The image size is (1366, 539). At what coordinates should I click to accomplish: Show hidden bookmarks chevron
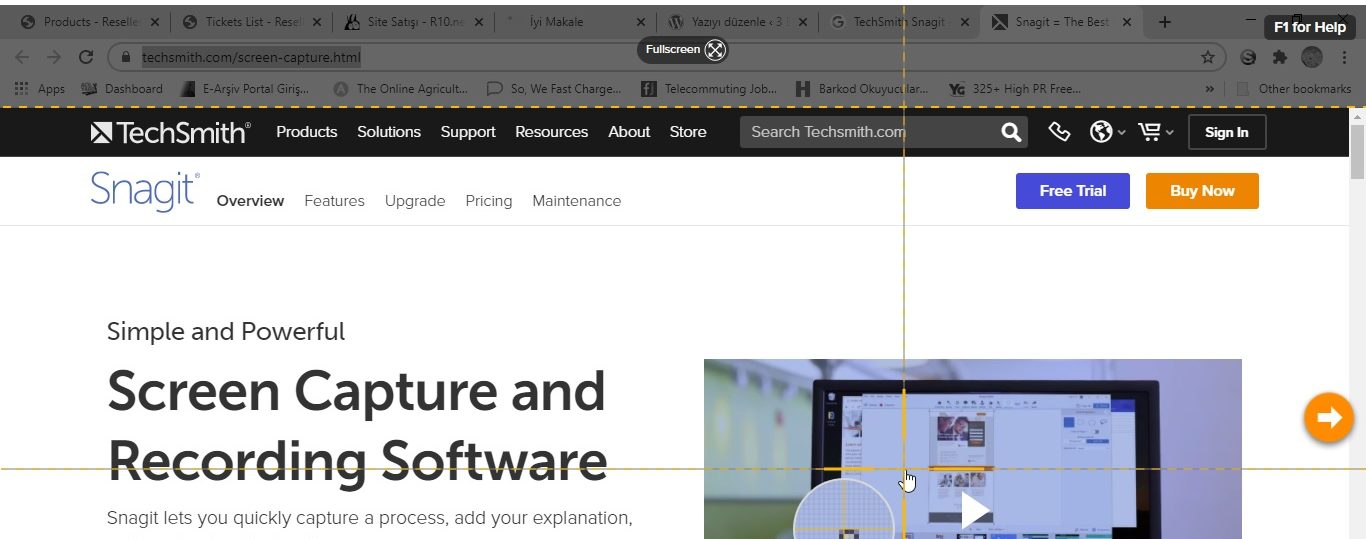pos(1210,89)
